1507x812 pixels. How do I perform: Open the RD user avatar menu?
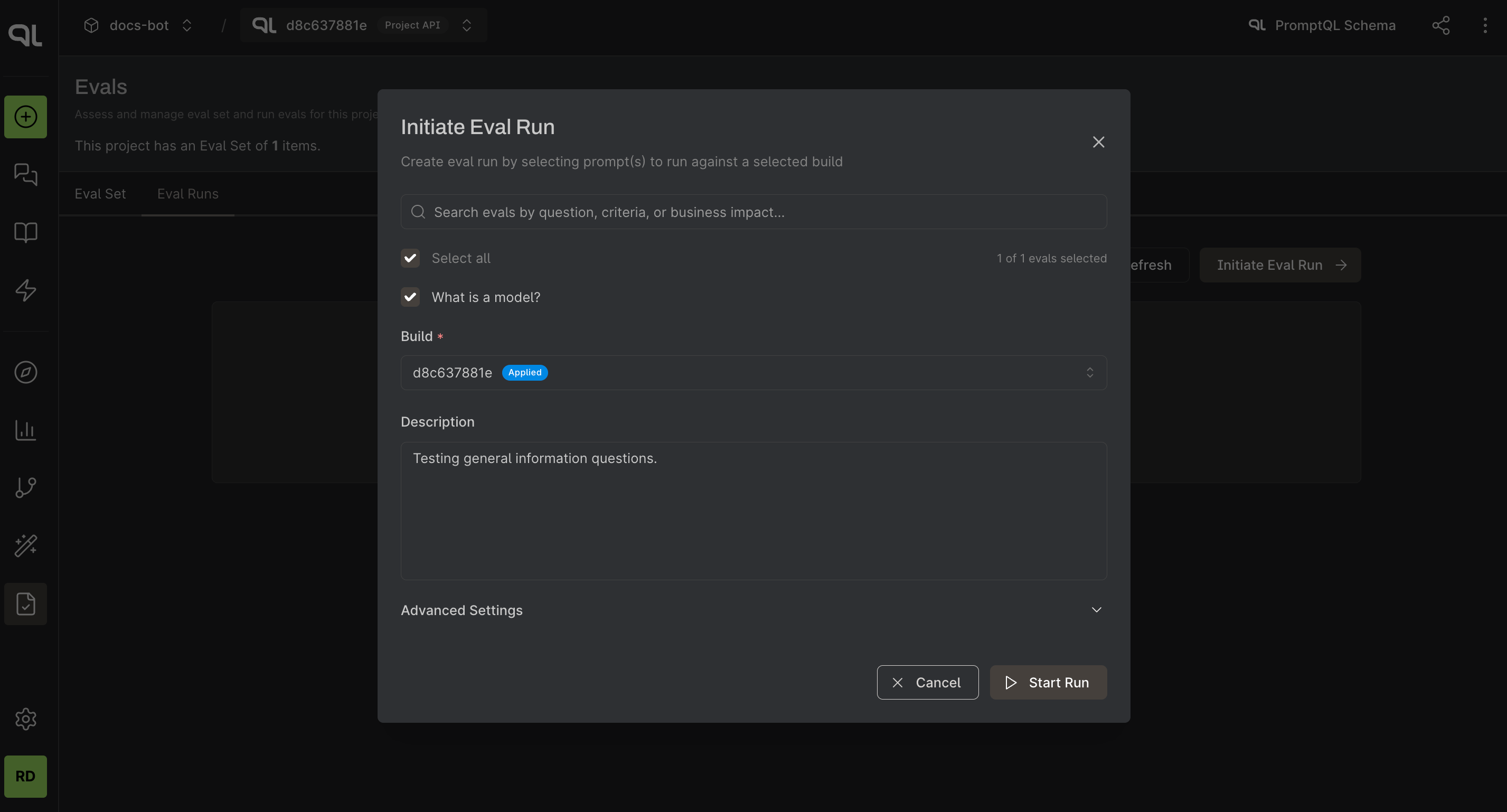[x=25, y=776]
